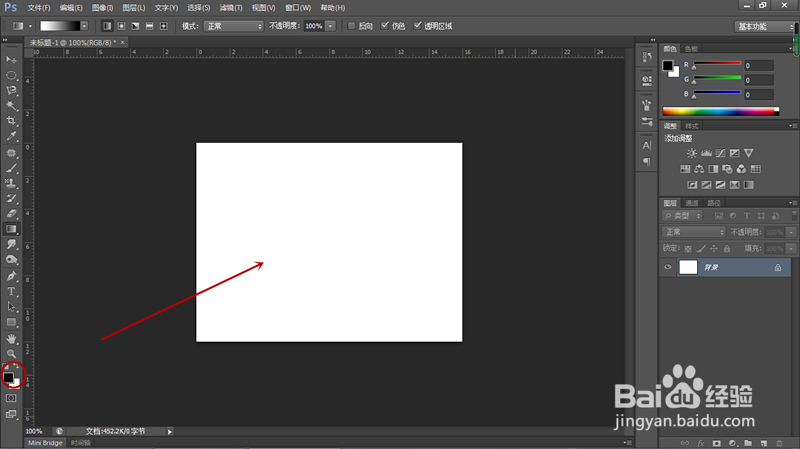Add a Brightness/Contrast adjustment

point(692,153)
